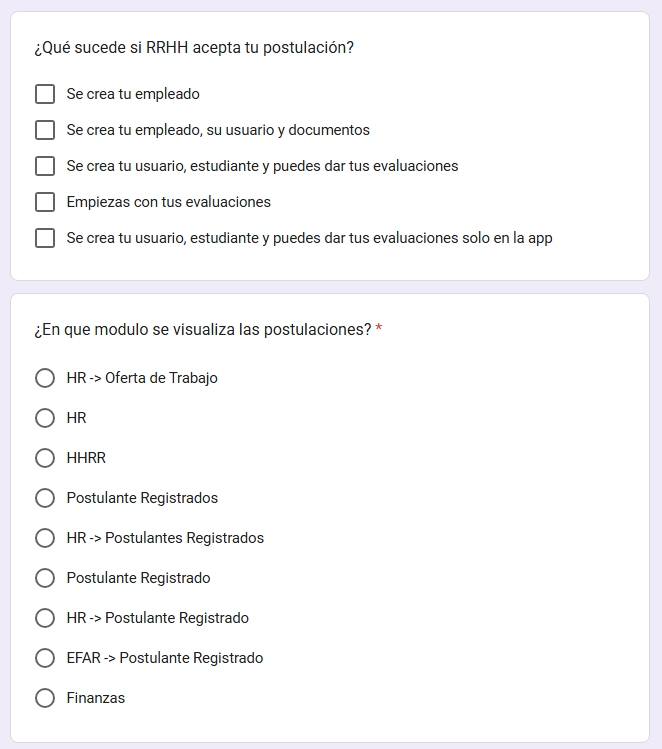Click the "HHRR" option label text

86,458
